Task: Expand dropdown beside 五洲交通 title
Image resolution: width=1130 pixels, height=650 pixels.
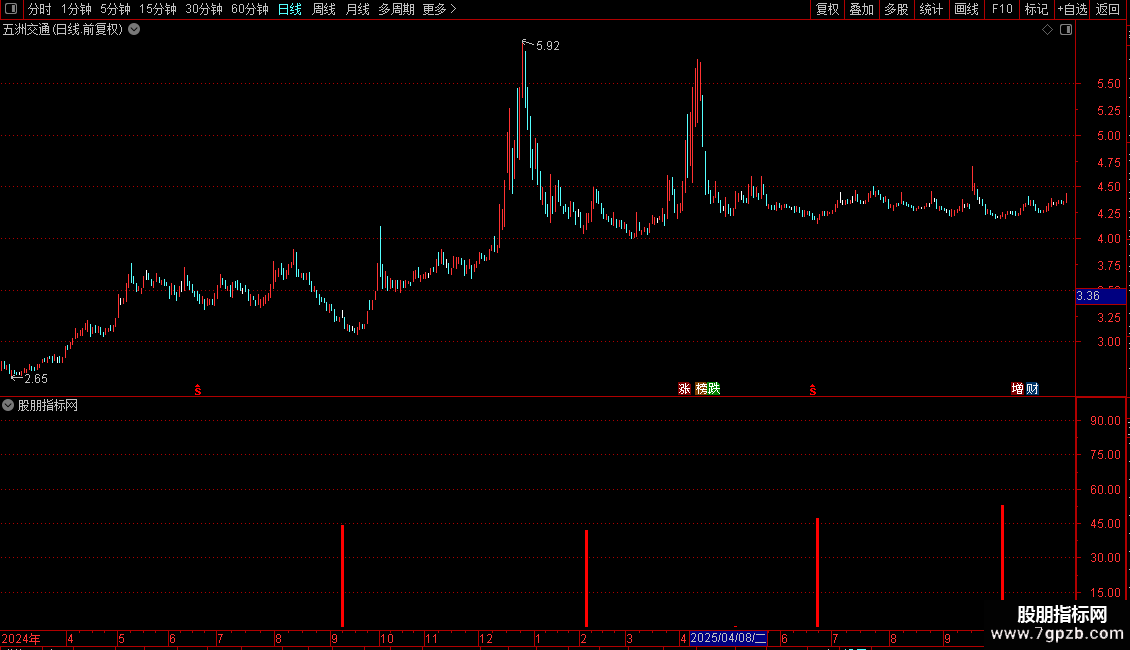Action: point(134,30)
